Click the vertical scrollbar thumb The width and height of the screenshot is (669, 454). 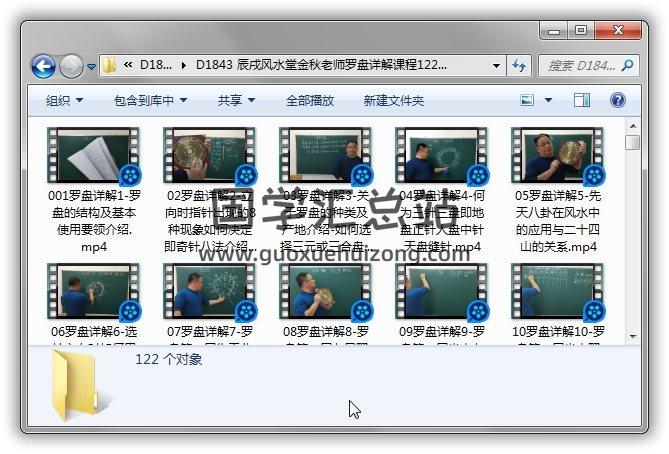(x=633, y=142)
